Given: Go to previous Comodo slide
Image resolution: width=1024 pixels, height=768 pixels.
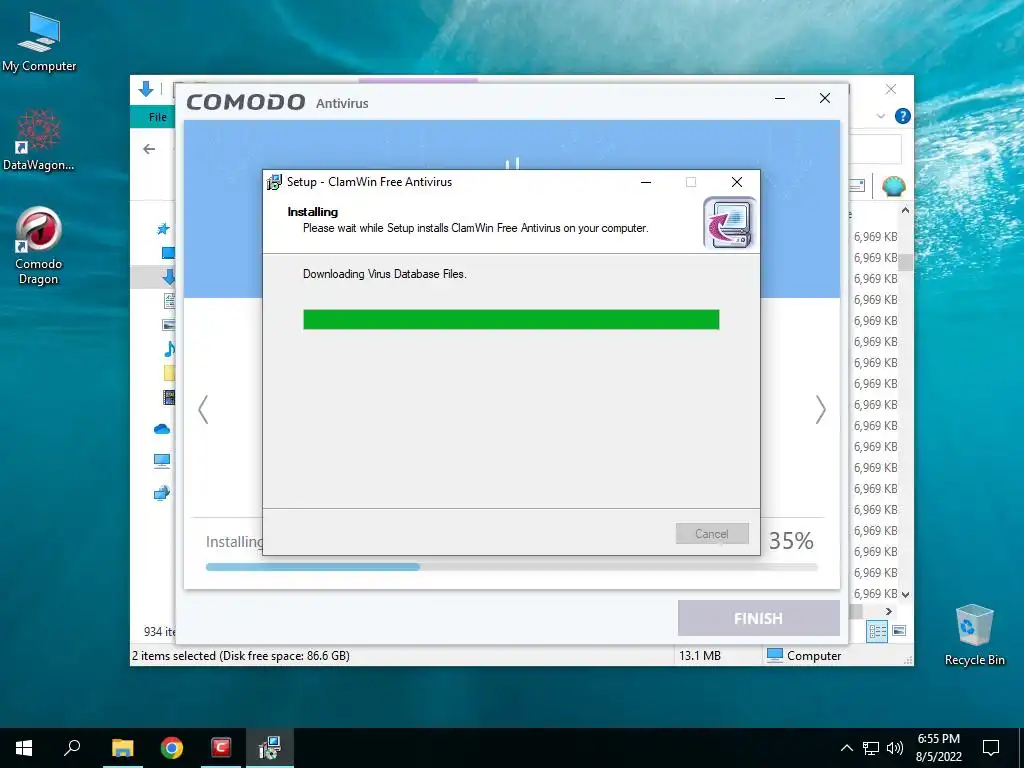Looking at the screenshot, I should click(204, 409).
